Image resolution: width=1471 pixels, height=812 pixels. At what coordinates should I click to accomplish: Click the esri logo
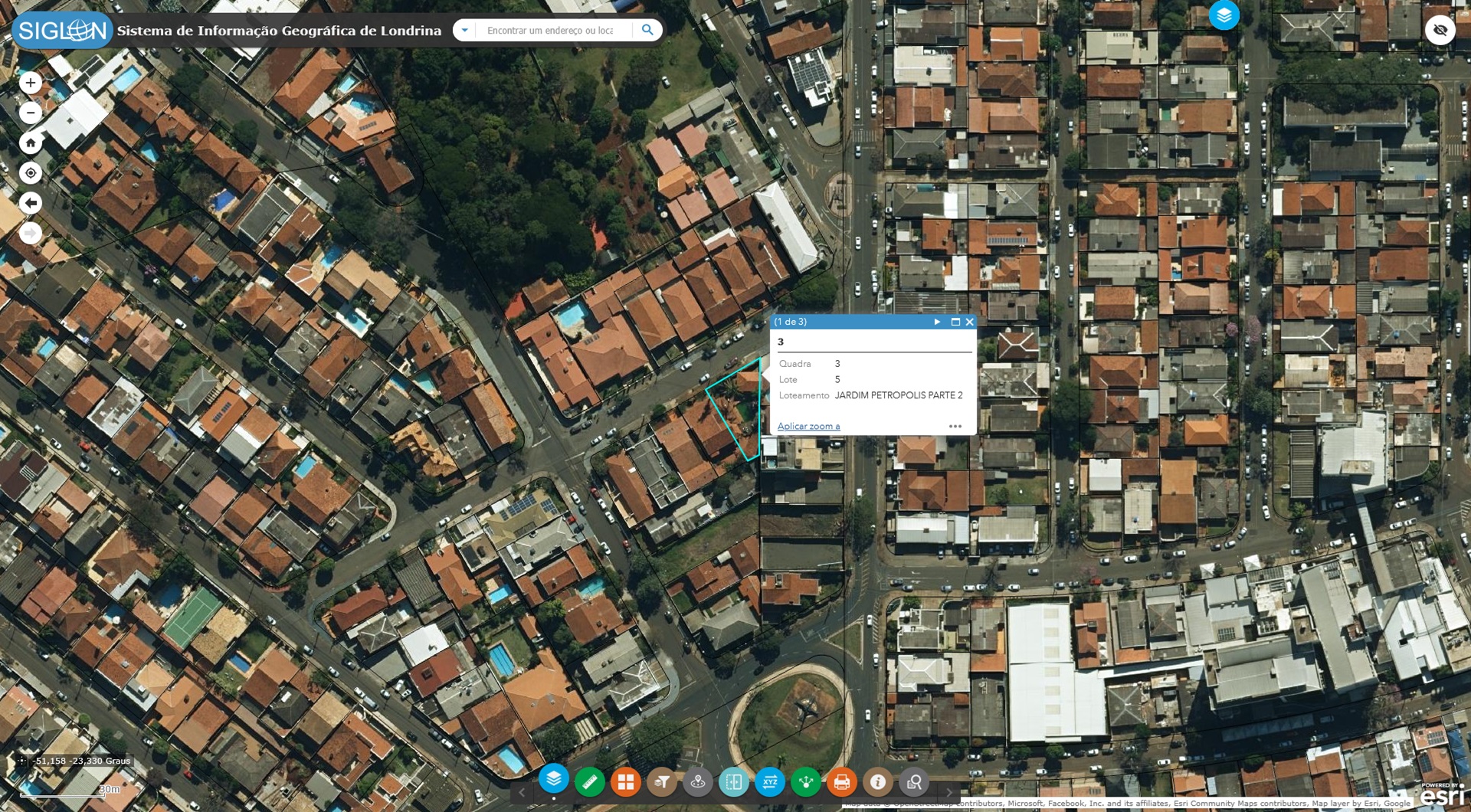(x=1443, y=796)
